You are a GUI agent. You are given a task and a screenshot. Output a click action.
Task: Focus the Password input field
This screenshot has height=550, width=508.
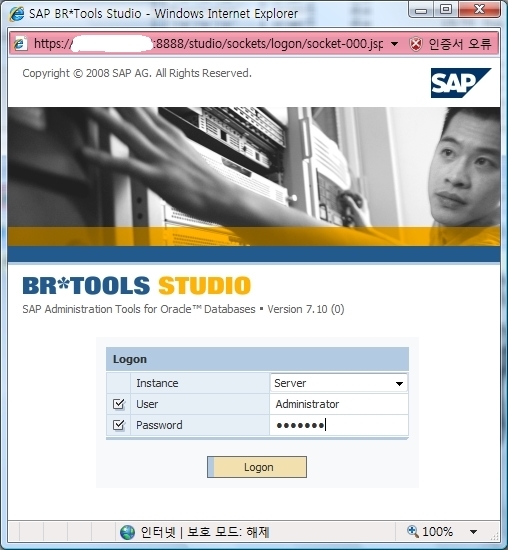click(x=339, y=425)
